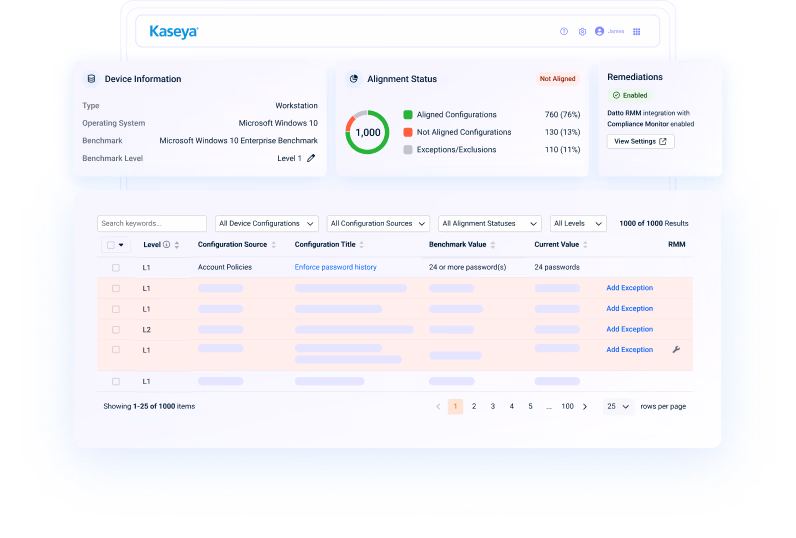This screenshot has height=538, width=796.
Task: Open the All Configuration Sources dropdown
Action: [378, 223]
